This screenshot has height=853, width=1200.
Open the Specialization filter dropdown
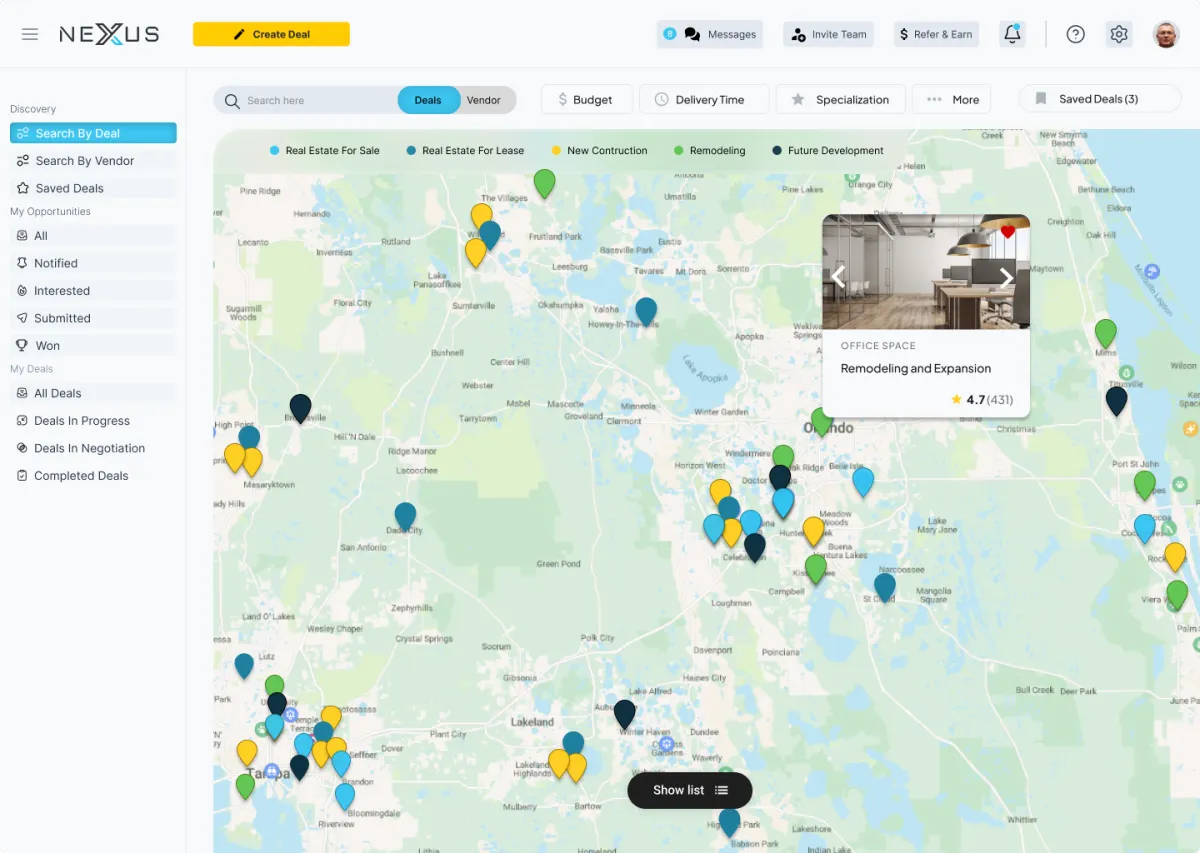pyautogui.click(x=840, y=100)
